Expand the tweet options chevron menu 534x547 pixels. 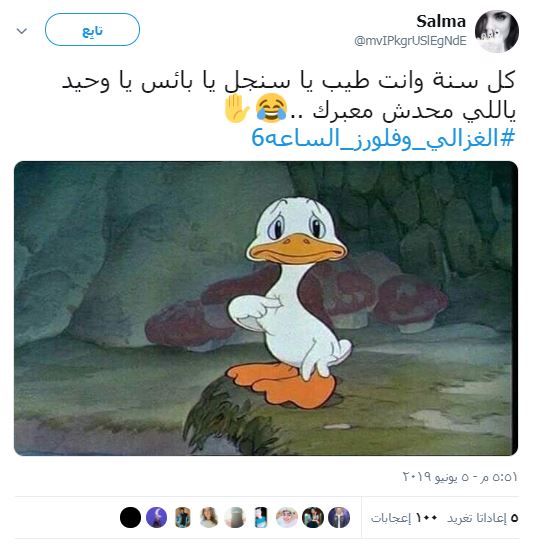pyautogui.click(x=22, y=31)
